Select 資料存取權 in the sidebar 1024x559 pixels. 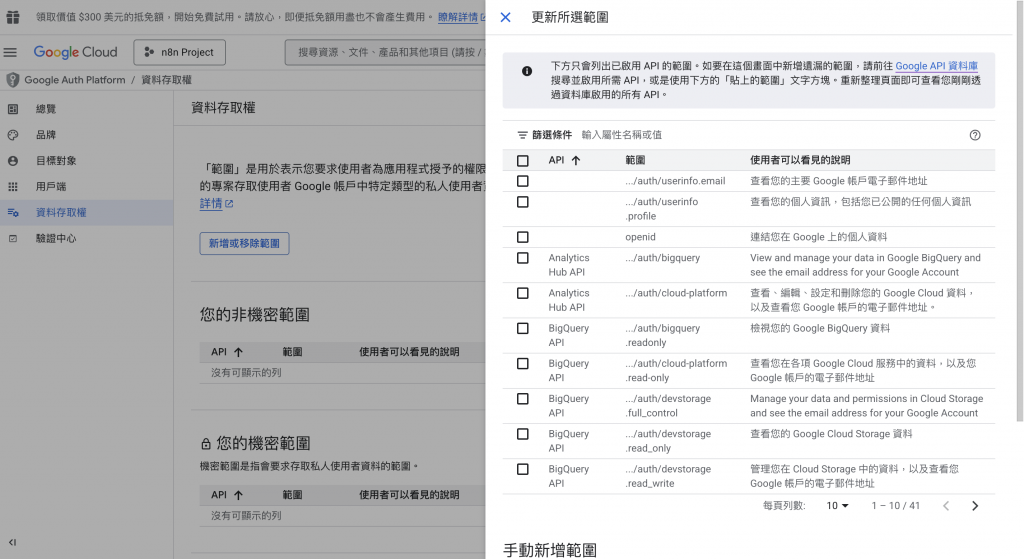[x=86, y=212]
